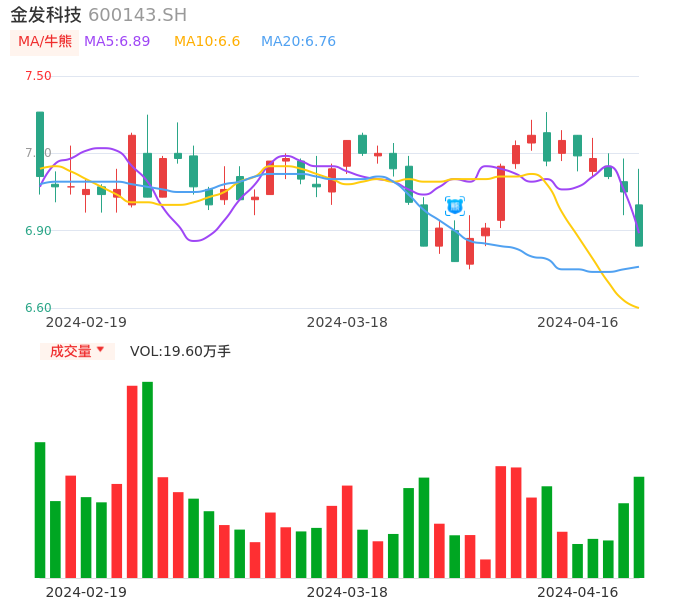Click the red triangle beside 成交量
This screenshot has width=686, height=606.
pyautogui.click(x=100, y=350)
